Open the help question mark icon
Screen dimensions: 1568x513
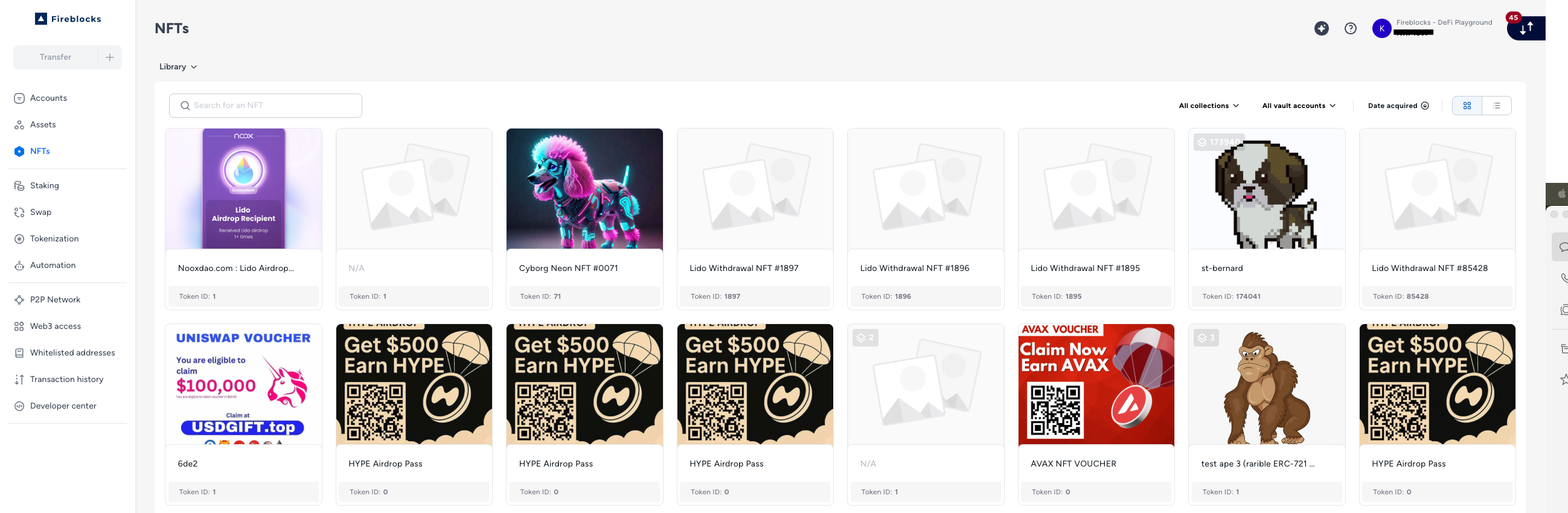pyautogui.click(x=1350, y=28)
